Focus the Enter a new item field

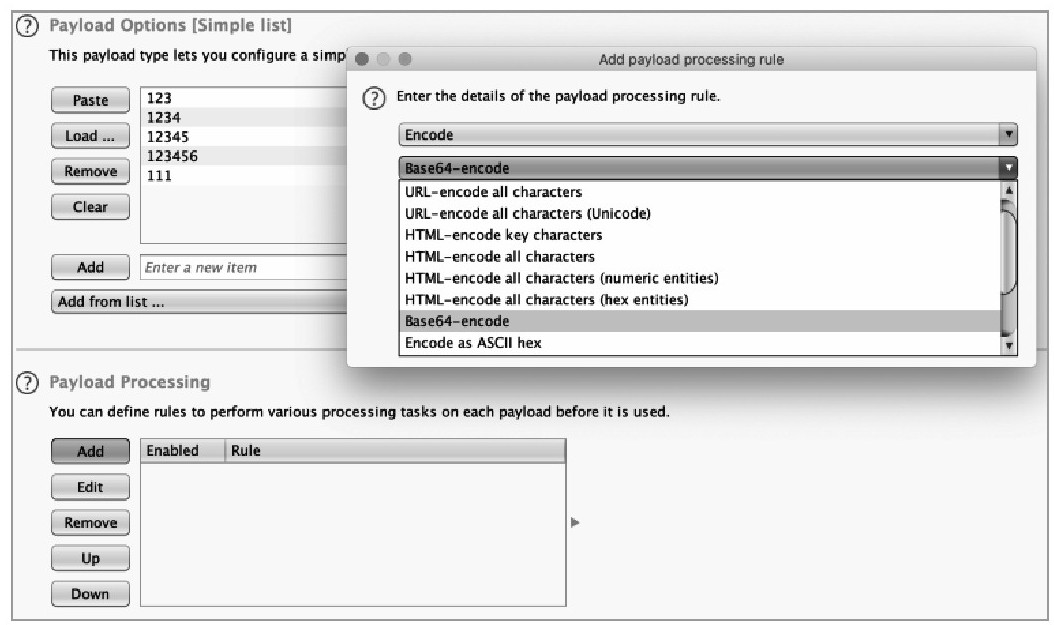tap(243, 267)
